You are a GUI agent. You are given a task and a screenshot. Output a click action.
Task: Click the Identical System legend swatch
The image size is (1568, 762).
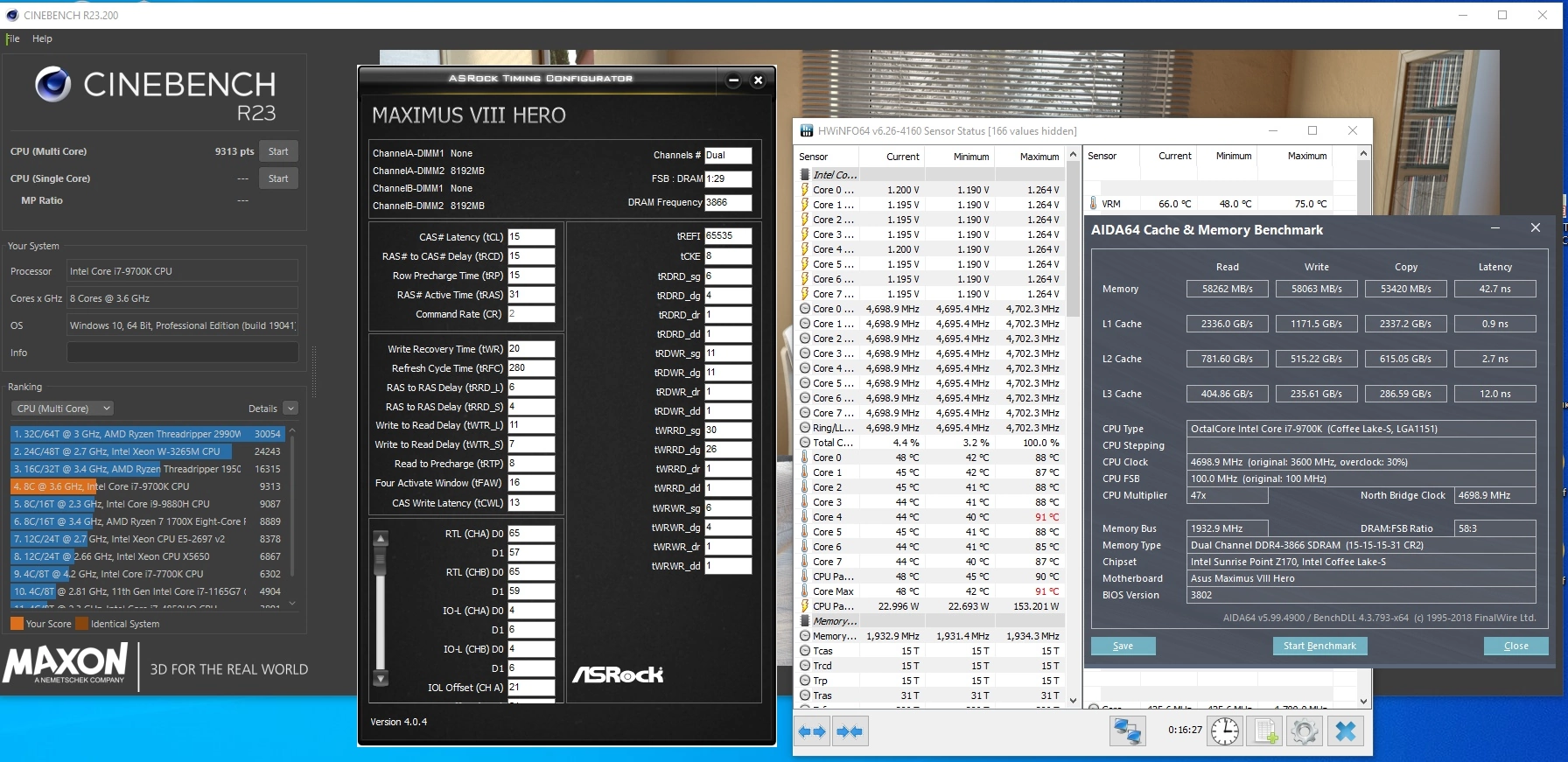[82, 624]
